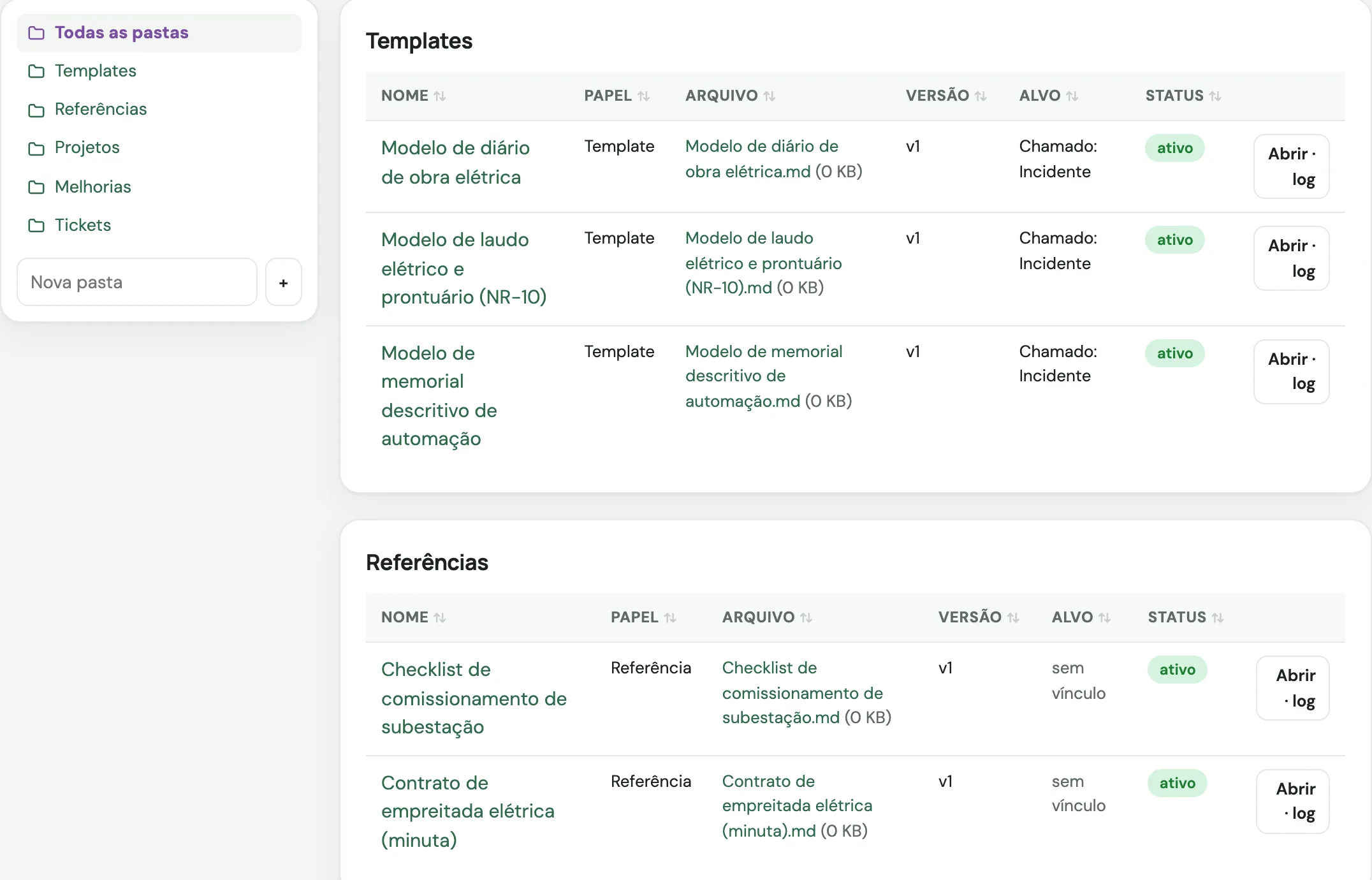Click Abrir · log for memorial descritivo row

(1292, 372)
